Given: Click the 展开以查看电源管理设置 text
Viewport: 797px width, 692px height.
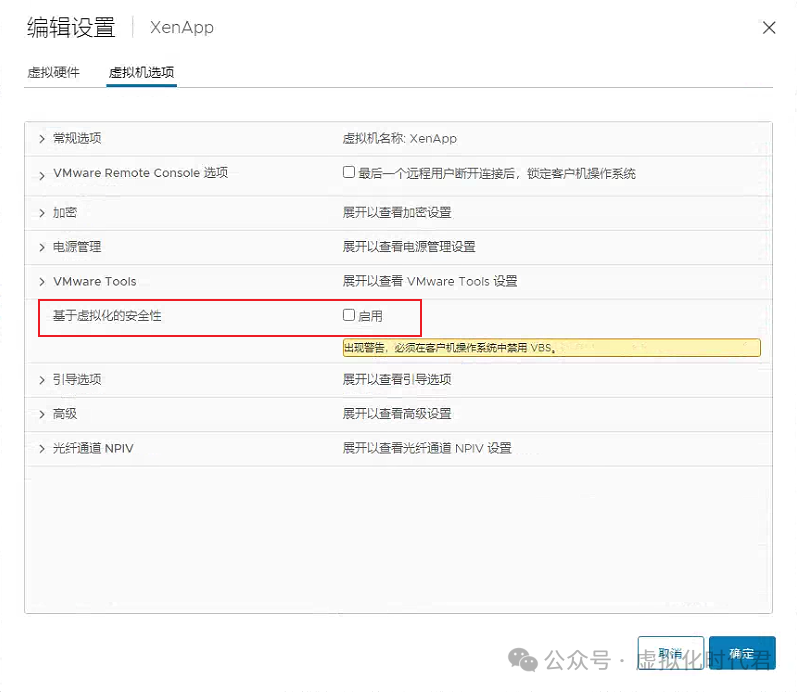Looking at the screenshot, I should point(409,247).
